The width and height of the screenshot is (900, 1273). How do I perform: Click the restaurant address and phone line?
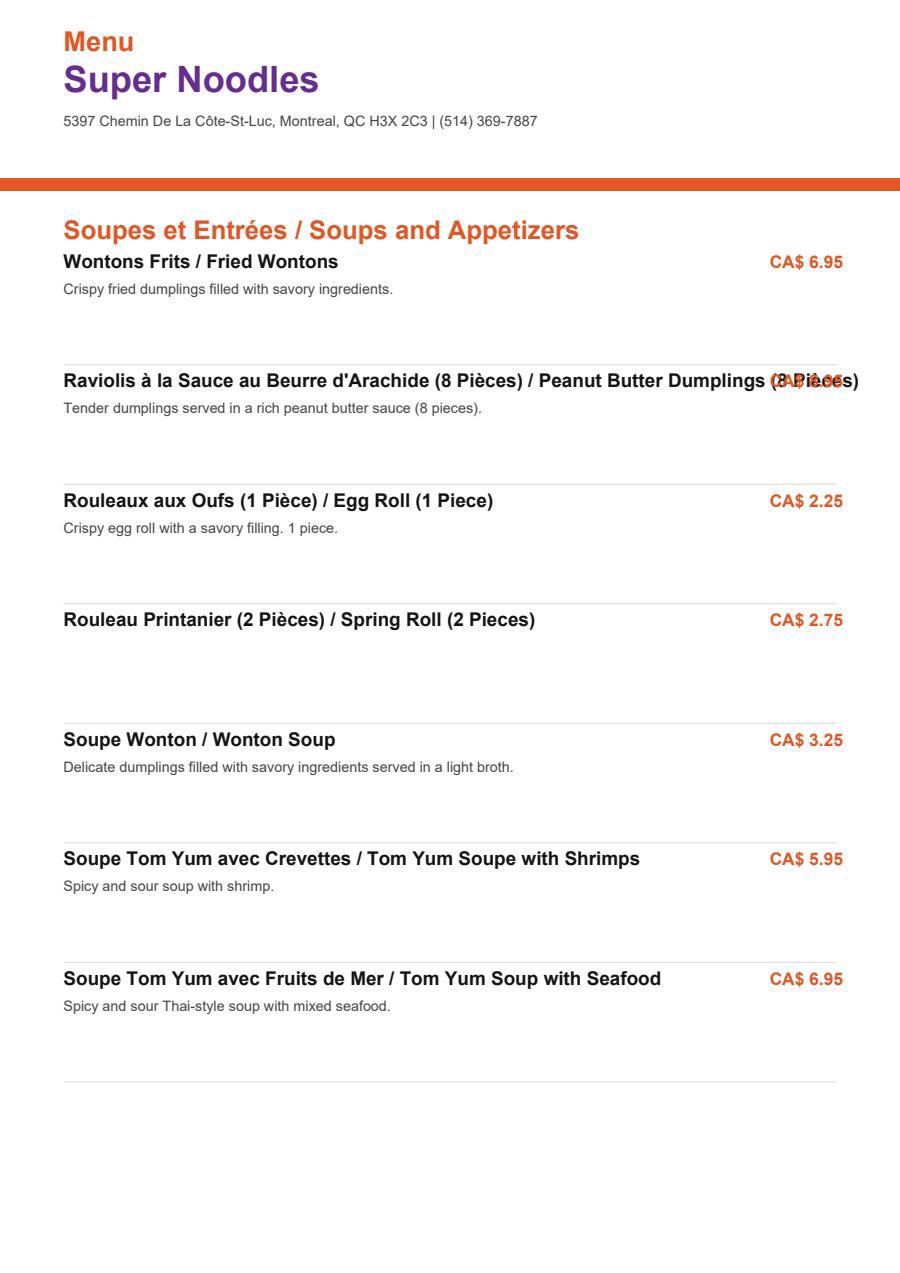coord(300,121)
